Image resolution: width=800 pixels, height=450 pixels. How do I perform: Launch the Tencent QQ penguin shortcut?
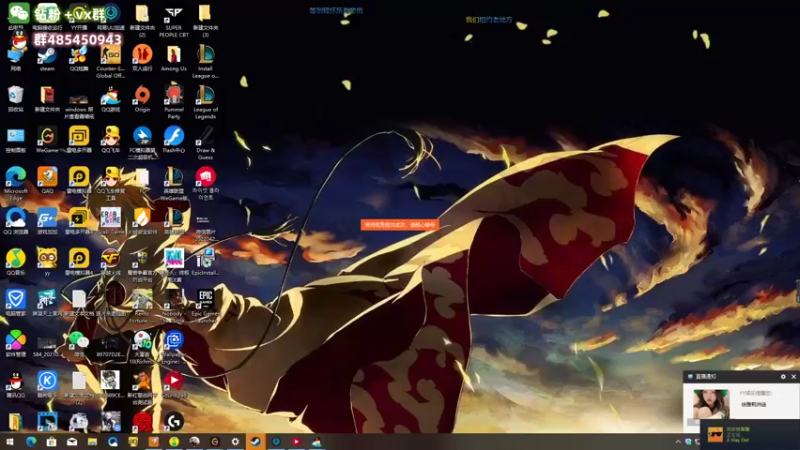point(15,383)
